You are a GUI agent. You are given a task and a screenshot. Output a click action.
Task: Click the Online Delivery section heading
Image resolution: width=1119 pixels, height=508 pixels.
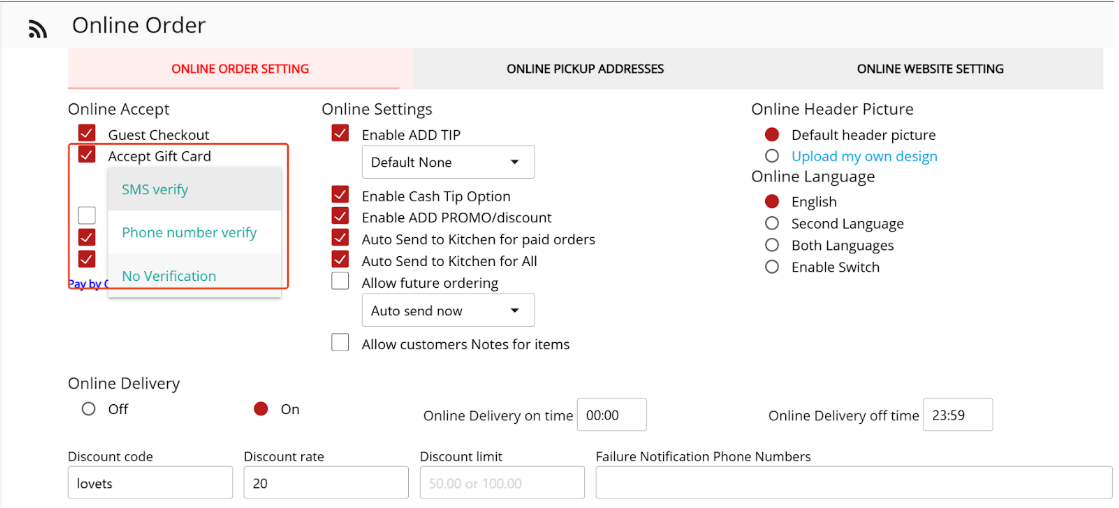pyautogui.click(x=124, y=383)
